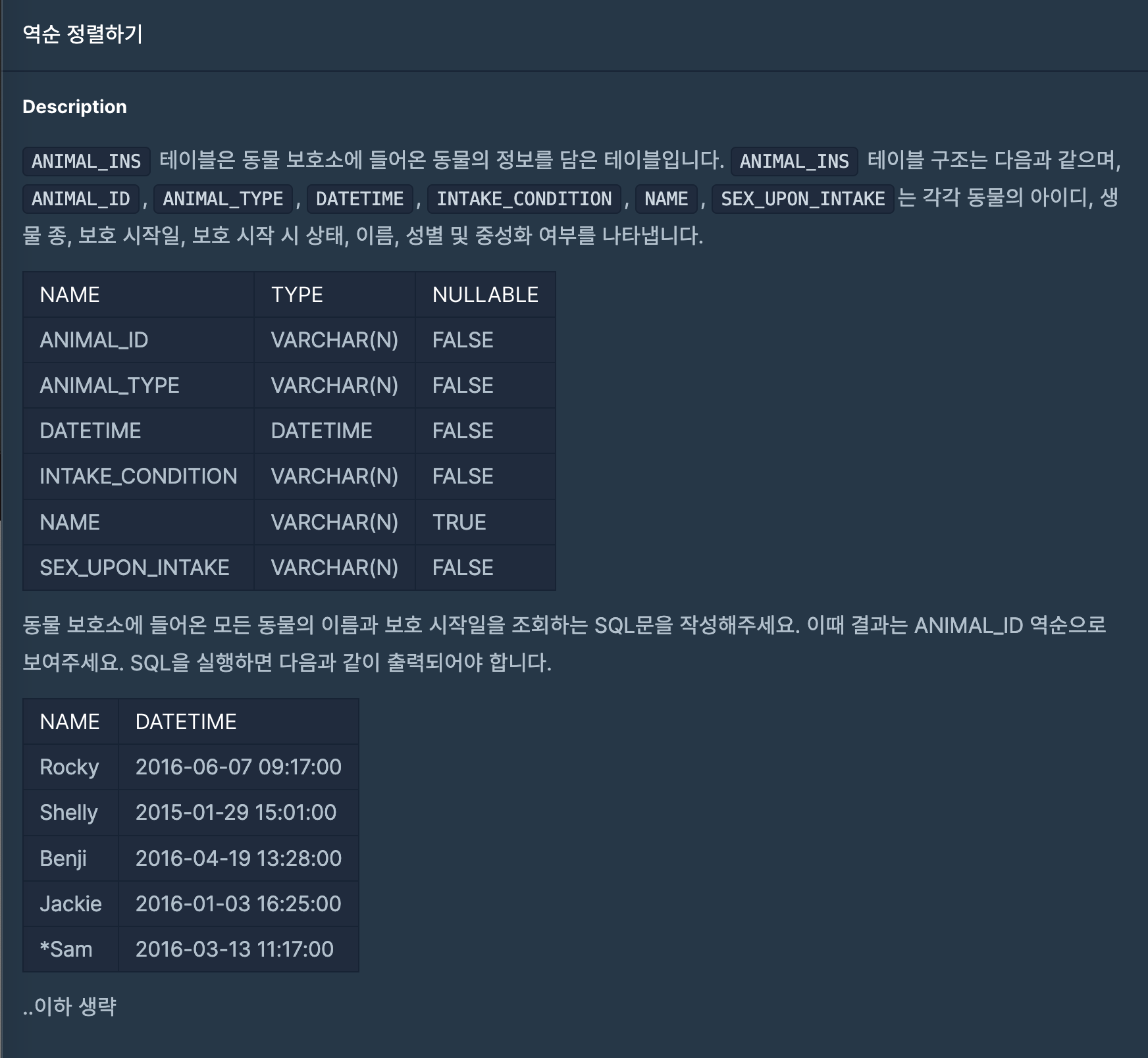
Task: Click the DATETIME type cell in schema table
Action: [321, 431]
